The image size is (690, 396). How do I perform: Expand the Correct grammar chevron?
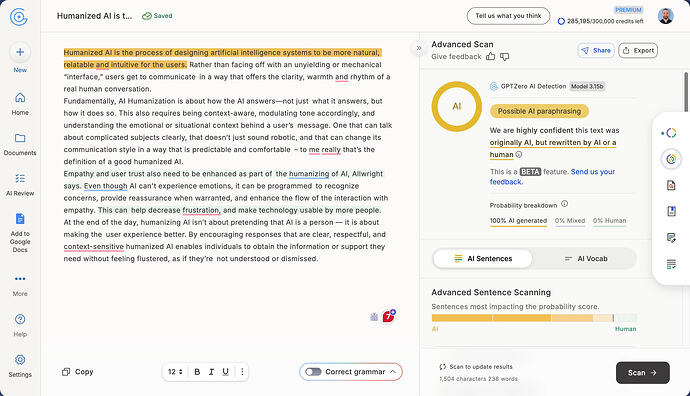(x=393, y=372)
